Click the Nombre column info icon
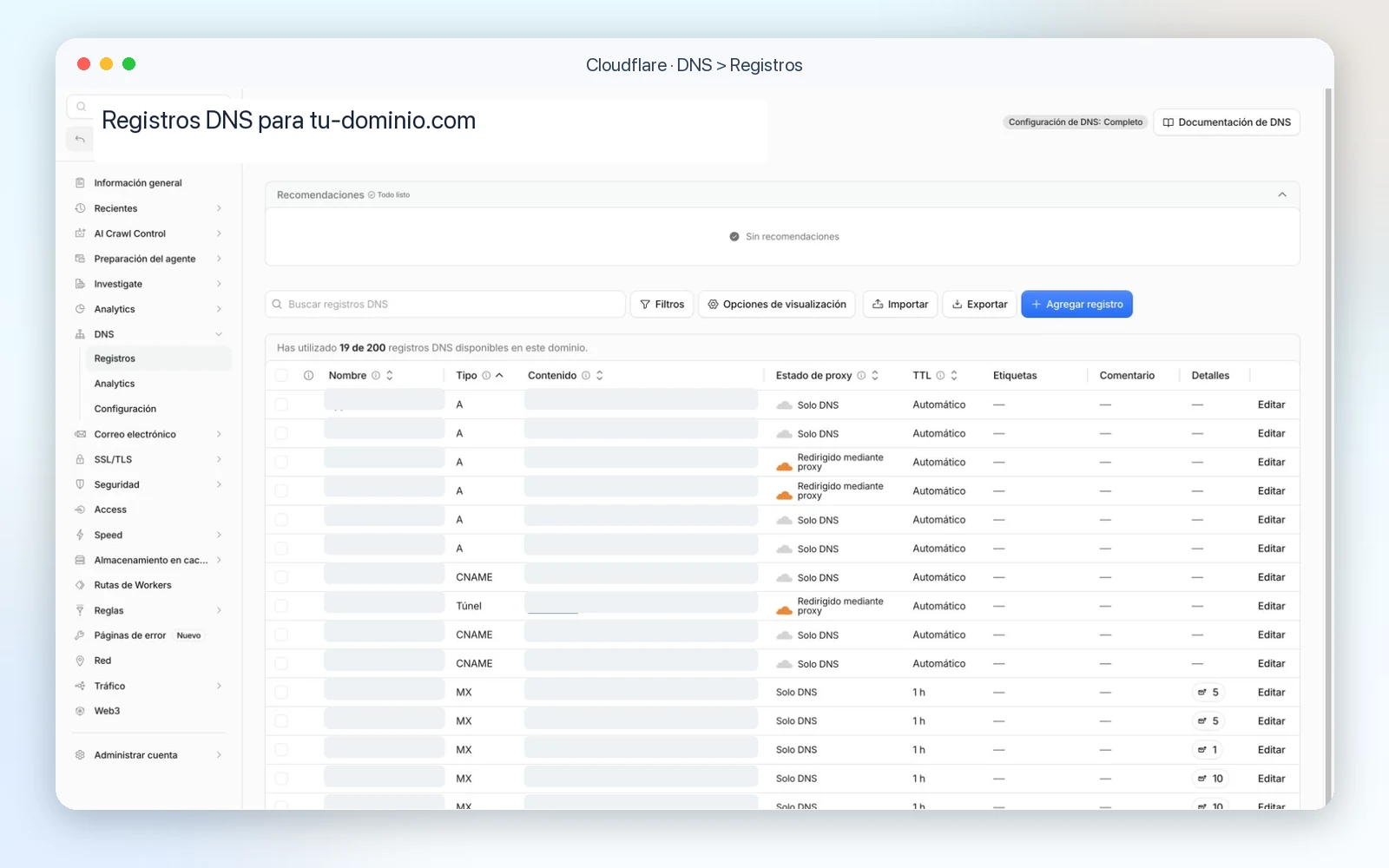 point(376,376)
